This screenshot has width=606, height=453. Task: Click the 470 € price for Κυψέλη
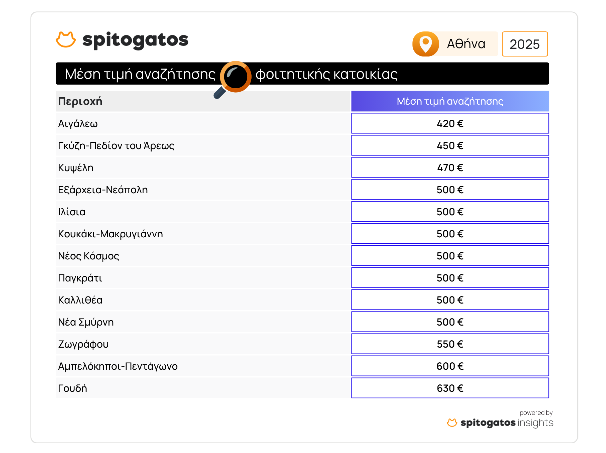point(450,168)
